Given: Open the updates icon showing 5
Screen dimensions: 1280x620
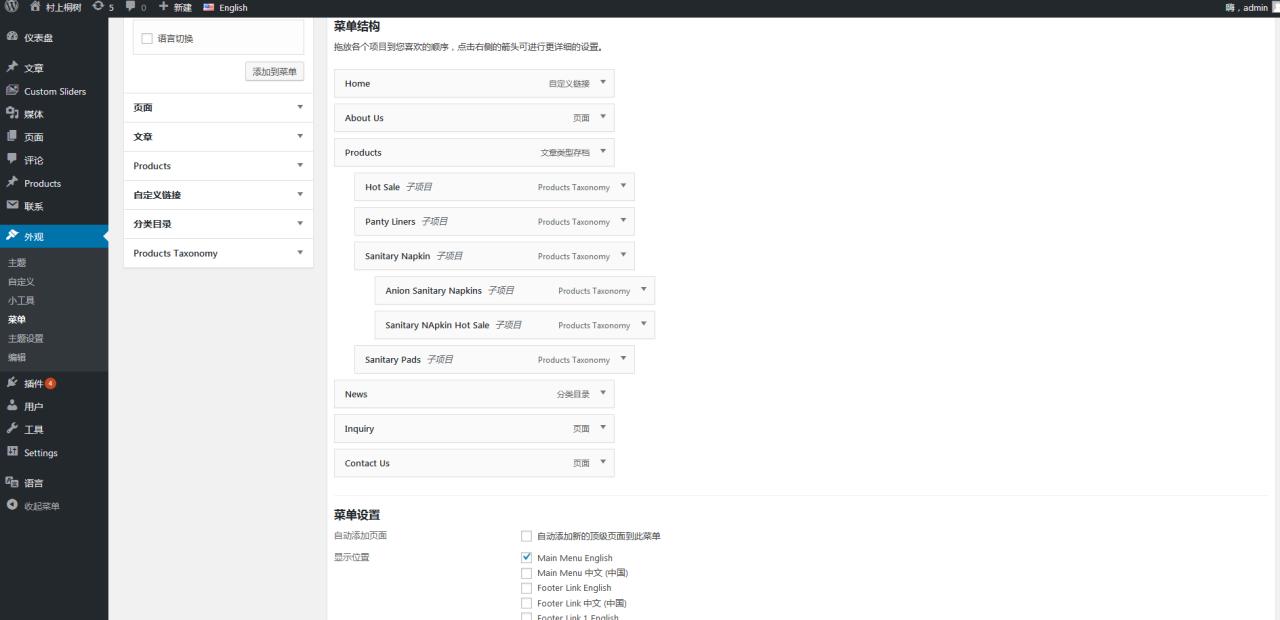Looking at the screenshot, I should point(97,7).
